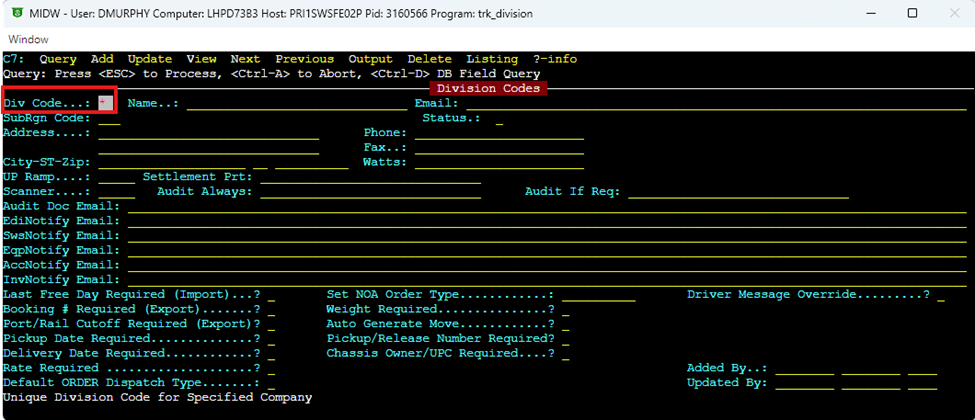Click the UP Ramp field
Screen dimensions: 975x420
pos(117,177)
